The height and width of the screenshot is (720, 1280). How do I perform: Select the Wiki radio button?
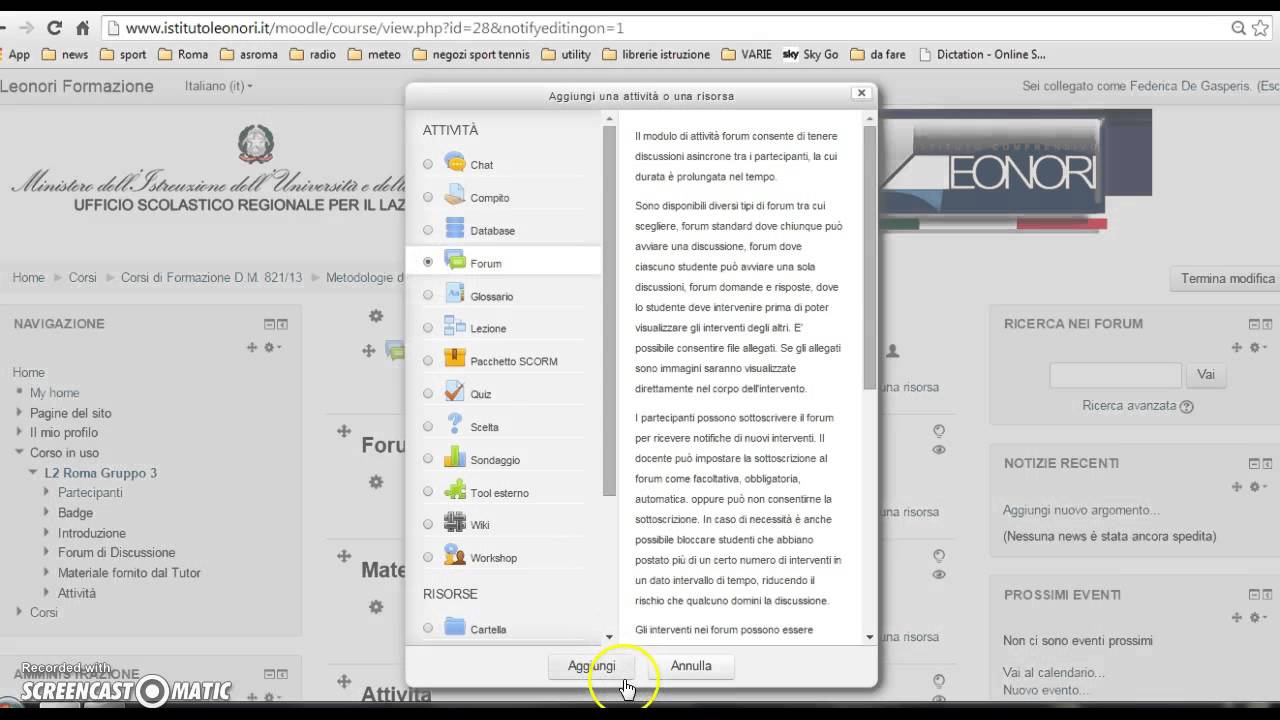coord(428,524)
